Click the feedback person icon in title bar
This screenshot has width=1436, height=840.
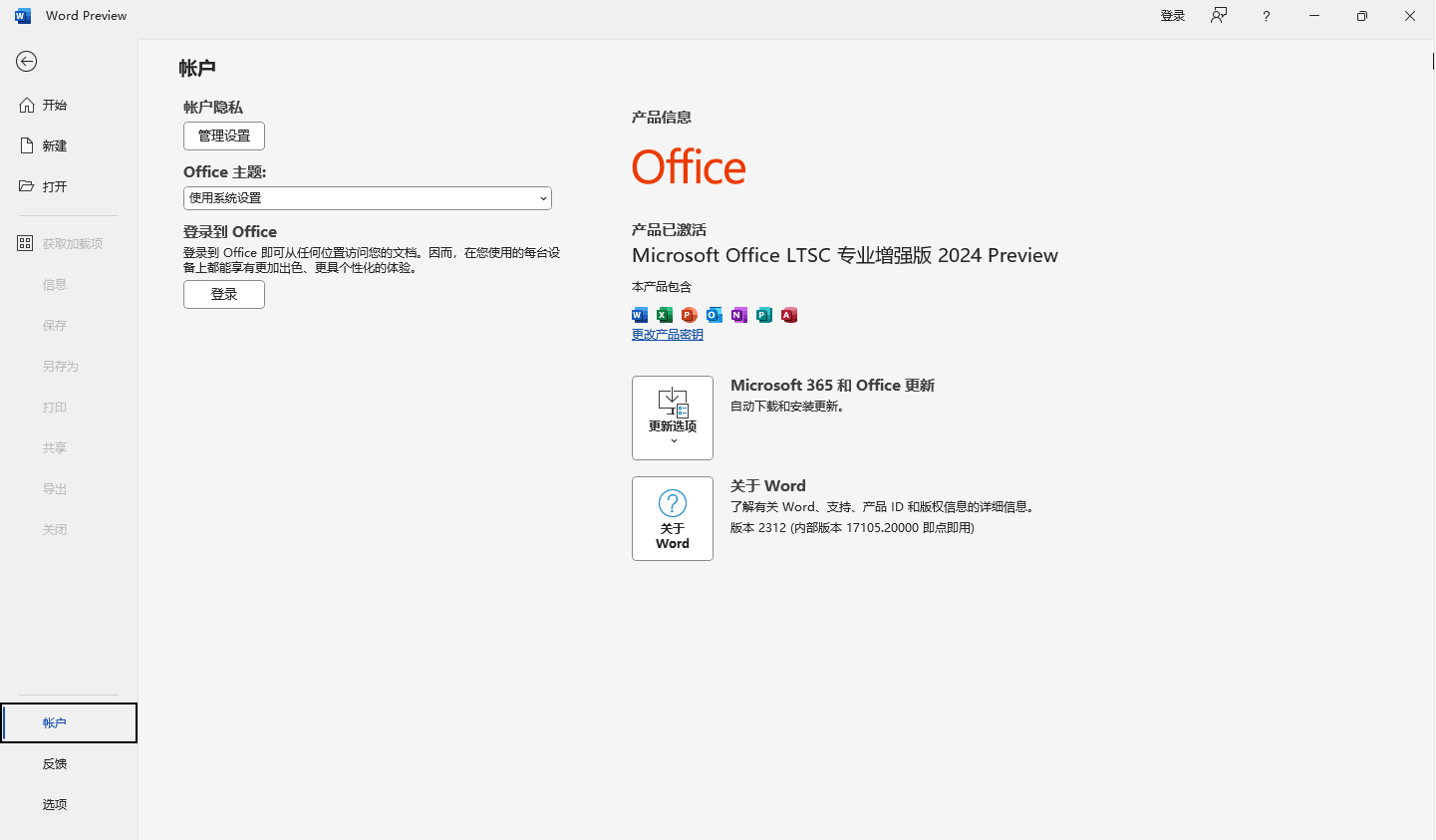tap(1219, 16)
